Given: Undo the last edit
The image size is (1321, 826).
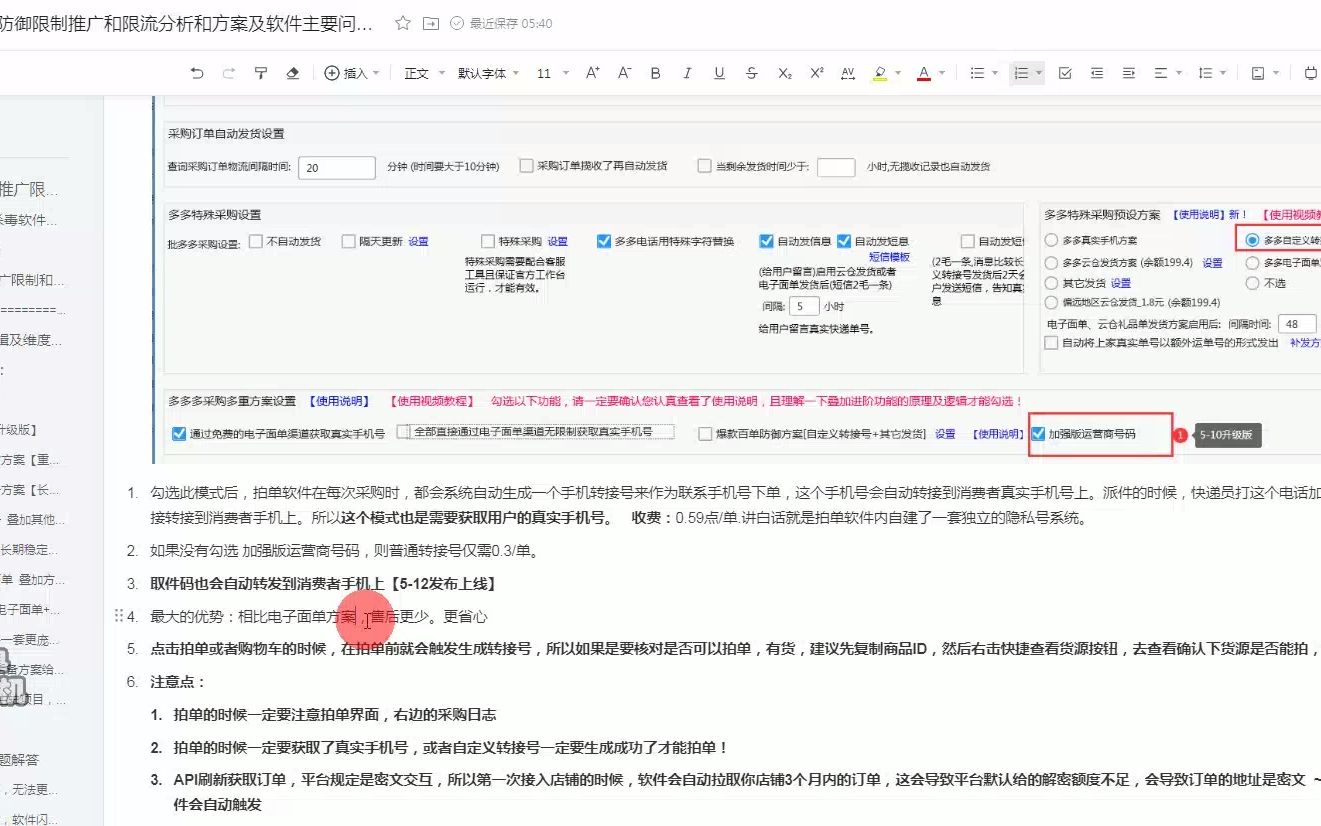Looking at the screenshot, I should 197,73.
